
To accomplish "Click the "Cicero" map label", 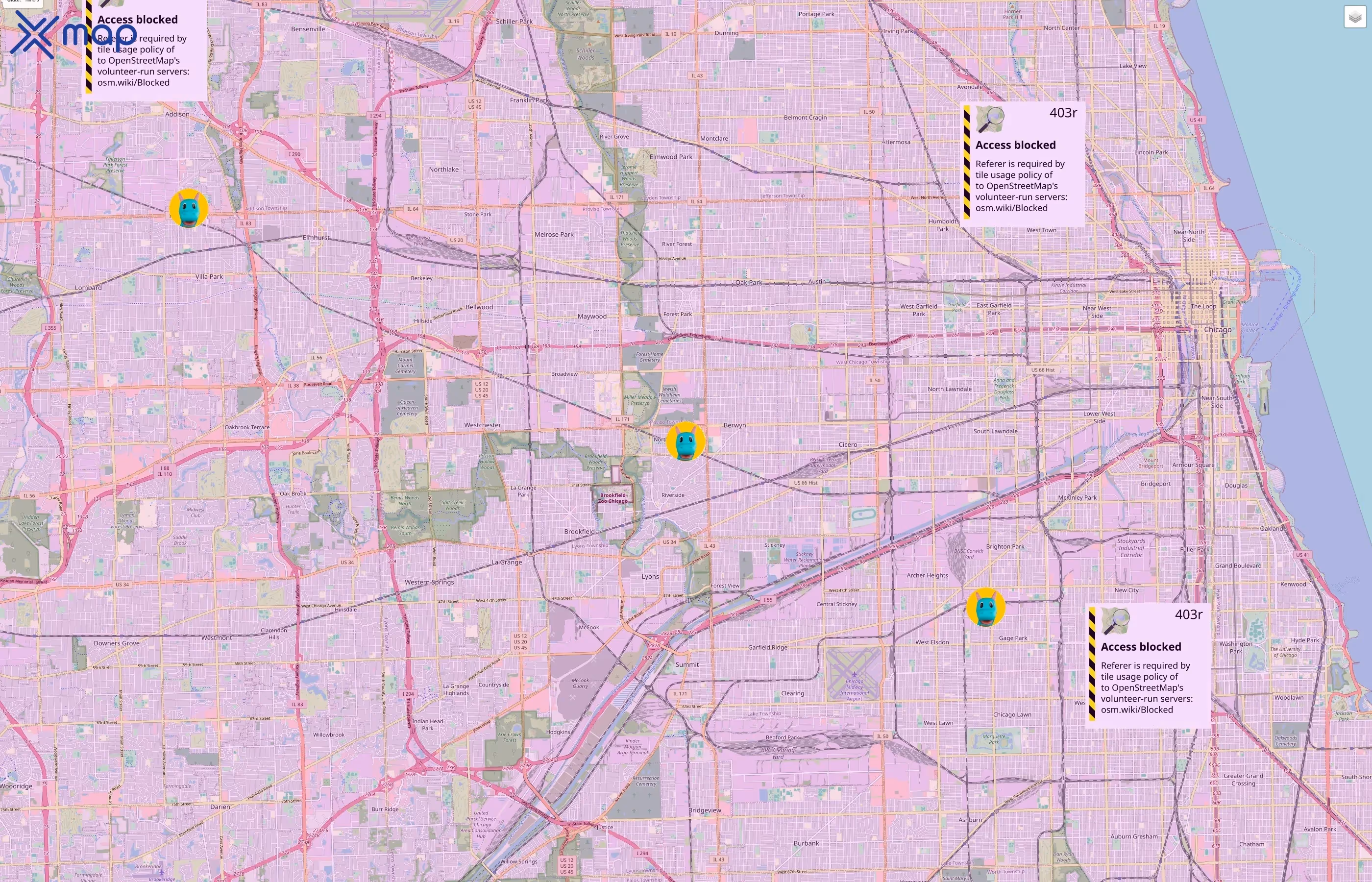I will [x=848, y=444].
